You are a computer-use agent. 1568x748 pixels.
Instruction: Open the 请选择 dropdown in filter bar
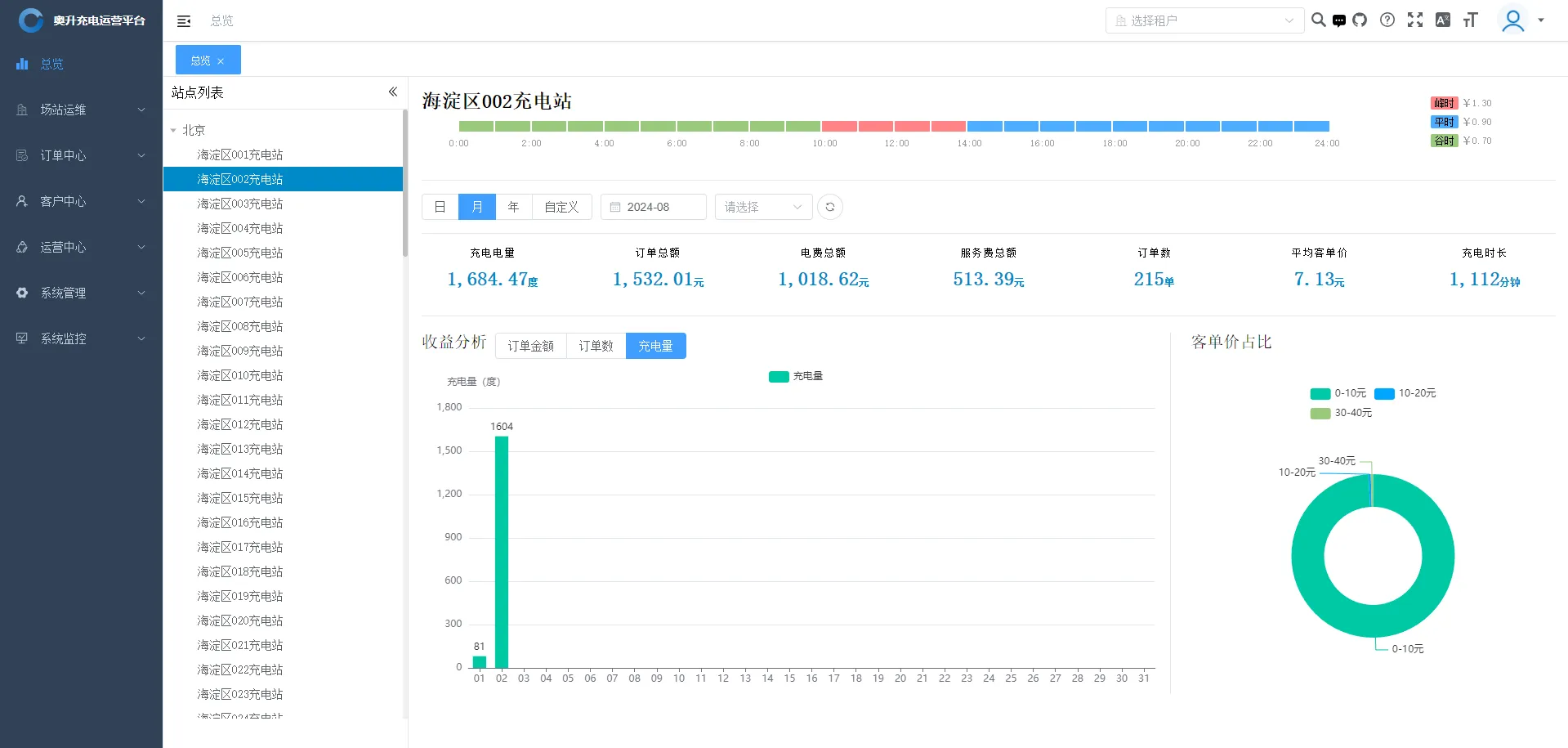pyautogui.click(x=763, y=207)
